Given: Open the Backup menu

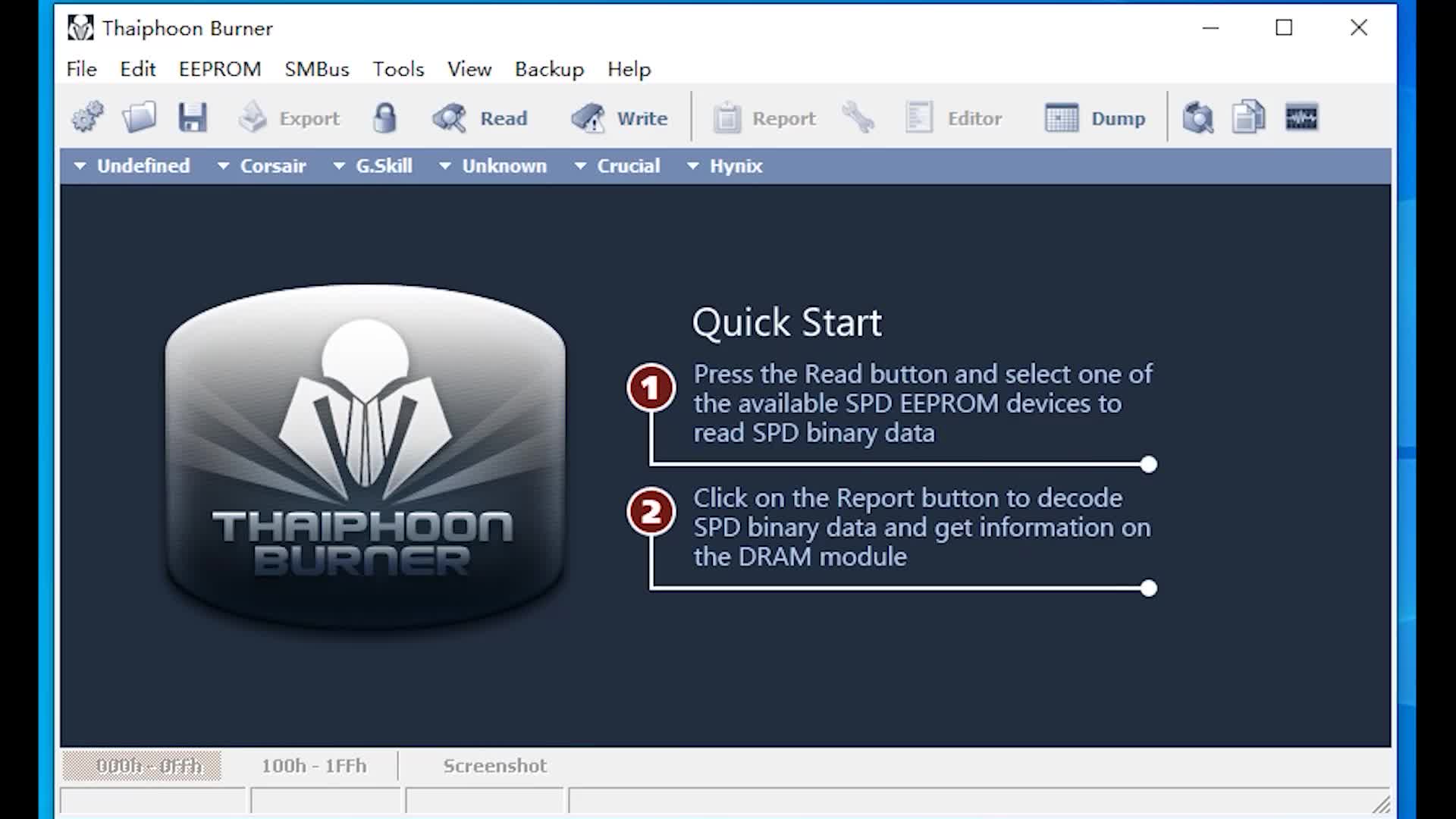Looking at the screenshot, I should click(x=550, y=69).
